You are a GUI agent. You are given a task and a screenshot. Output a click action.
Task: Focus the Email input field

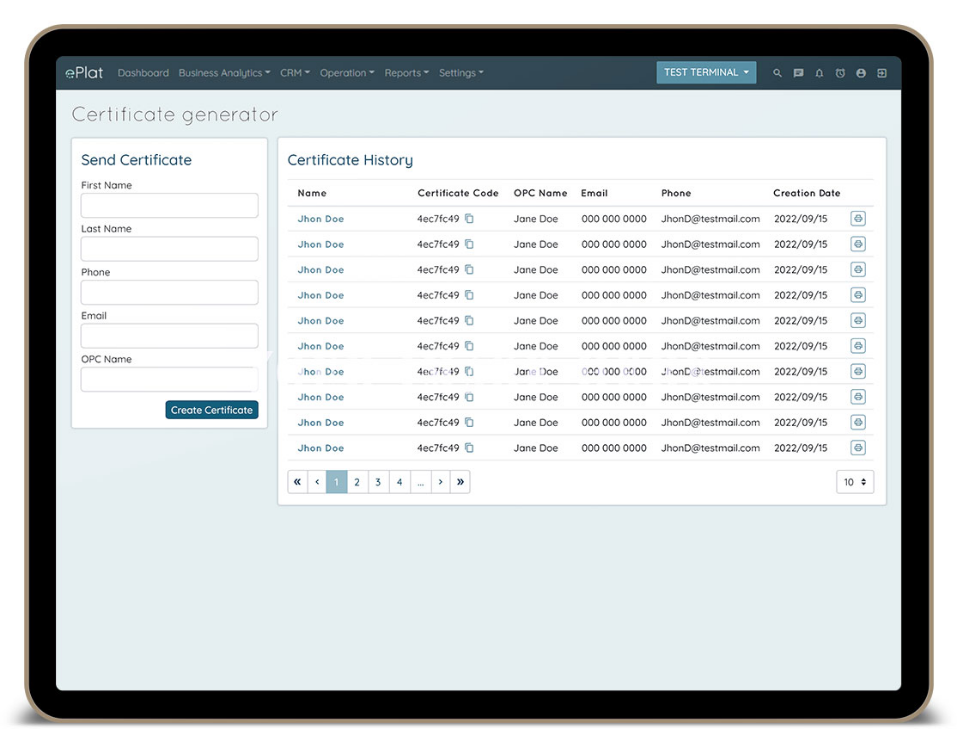[170, 336]
